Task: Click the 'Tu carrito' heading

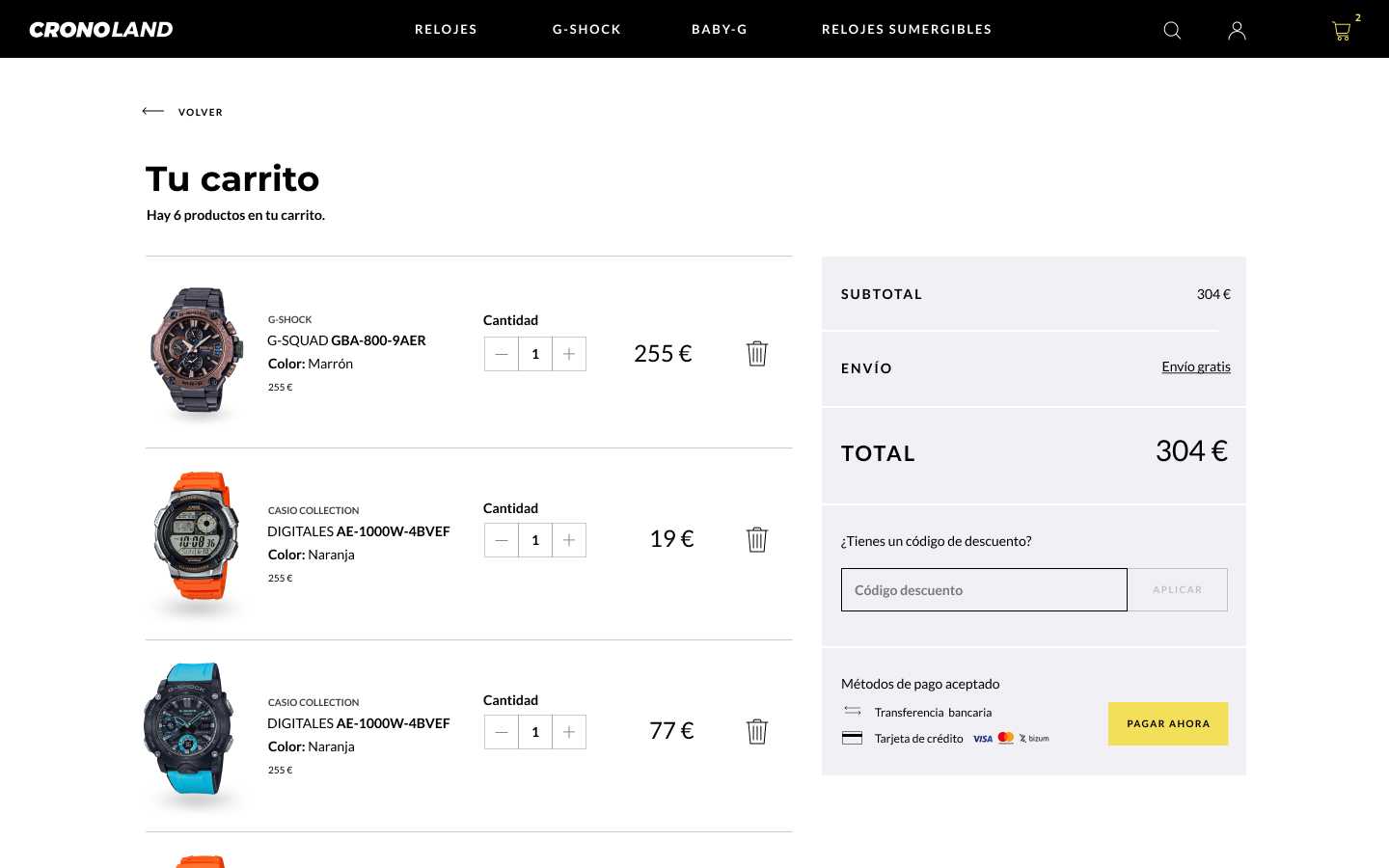Action: point(232,179)
